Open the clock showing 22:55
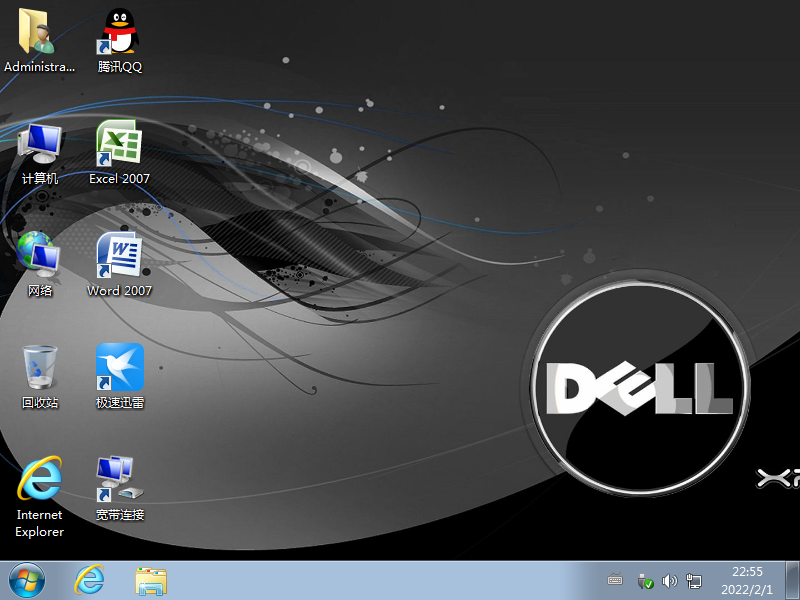 point(748,580)
